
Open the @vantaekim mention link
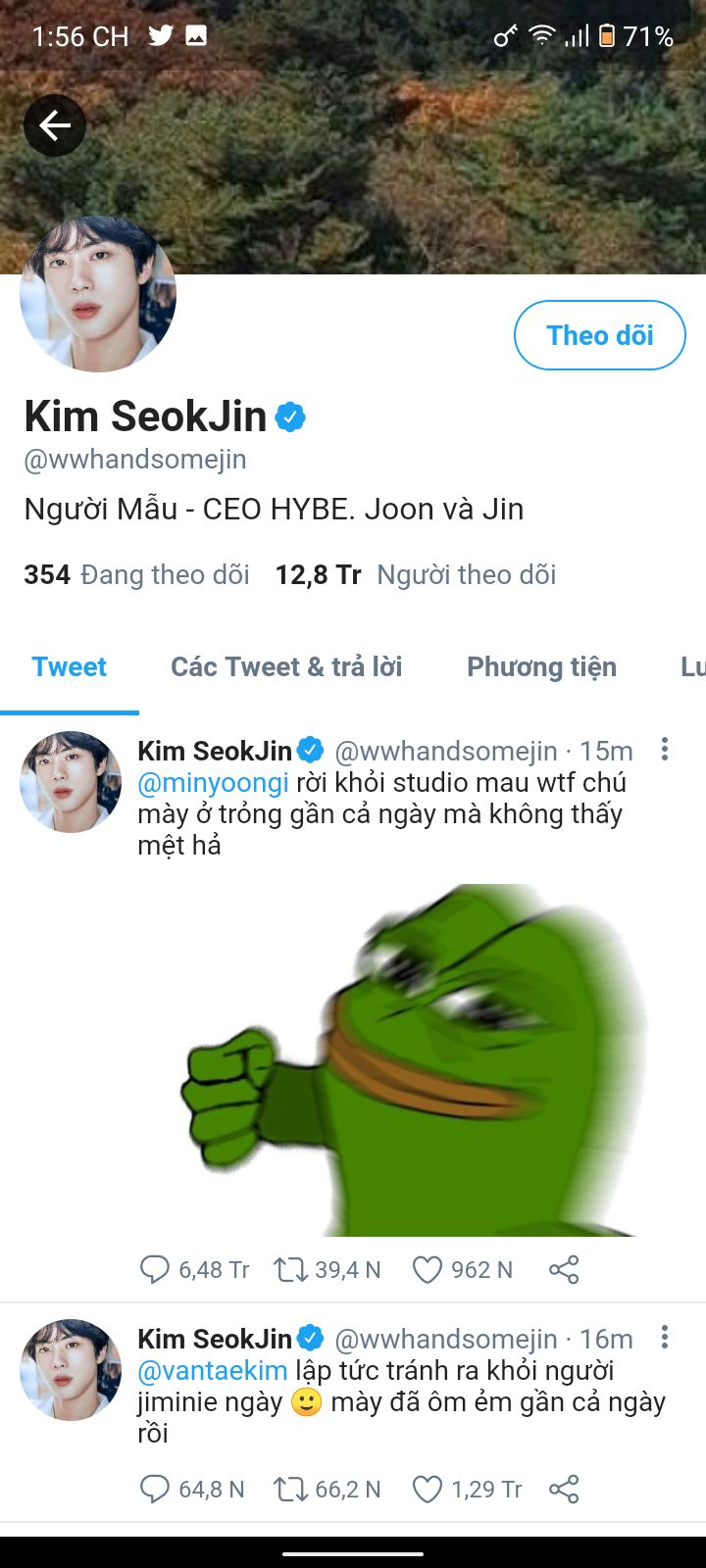(213, 1370)
